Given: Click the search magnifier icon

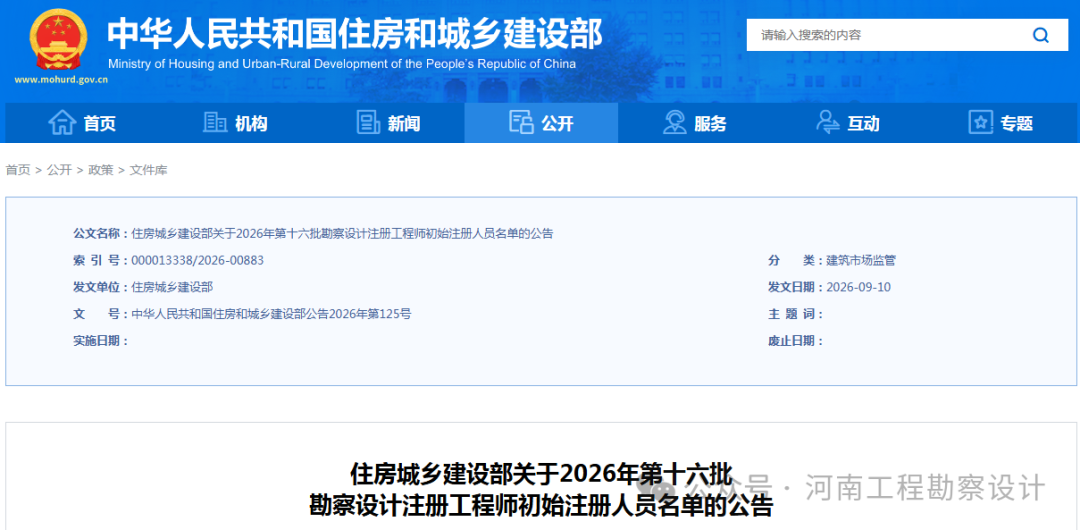Looking at the screenshot, I should coord(1040,35).
